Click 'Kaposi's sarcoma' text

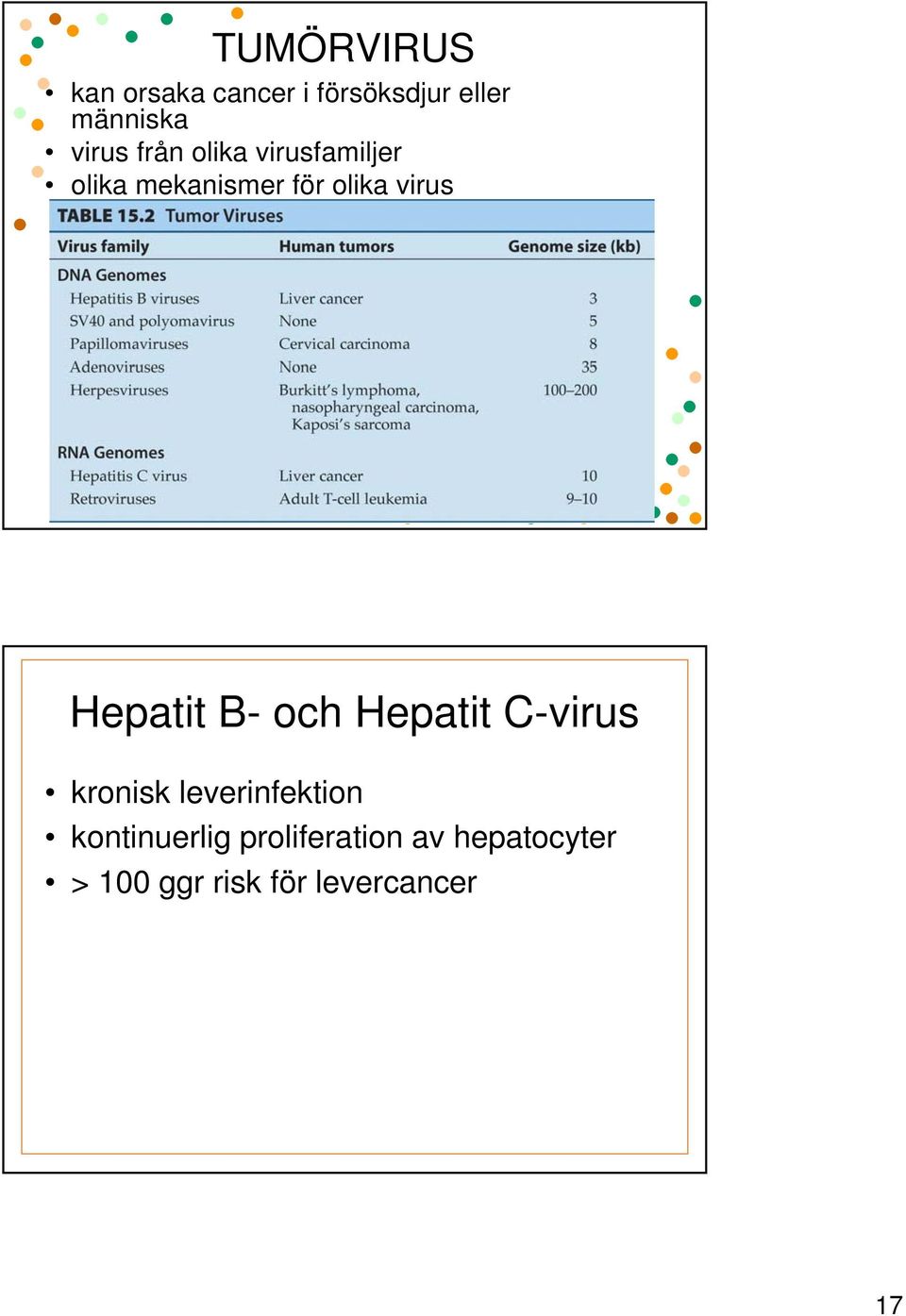(351, 425)
